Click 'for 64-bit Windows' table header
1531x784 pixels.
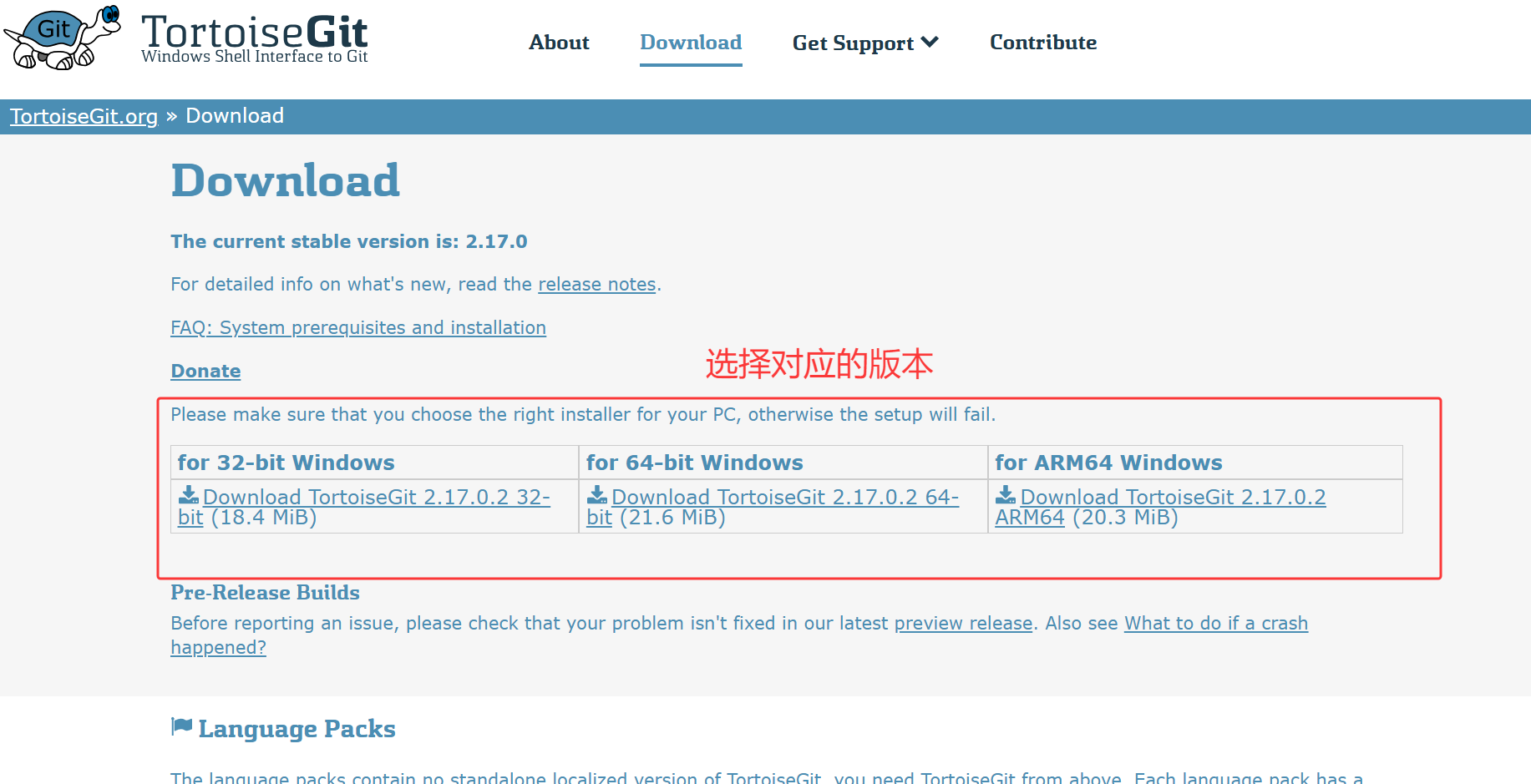tap(695, 463)
